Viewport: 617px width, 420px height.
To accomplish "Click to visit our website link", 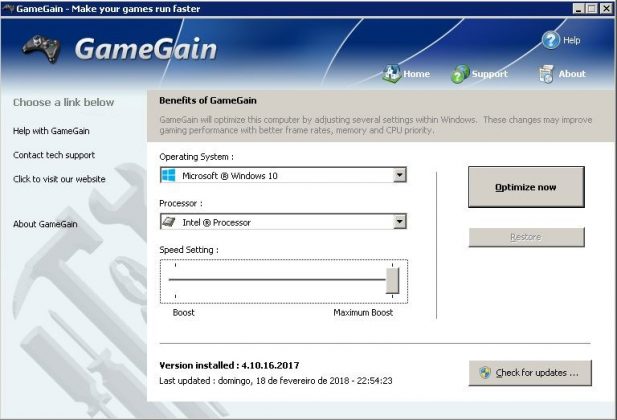I will tap(59, 179).
